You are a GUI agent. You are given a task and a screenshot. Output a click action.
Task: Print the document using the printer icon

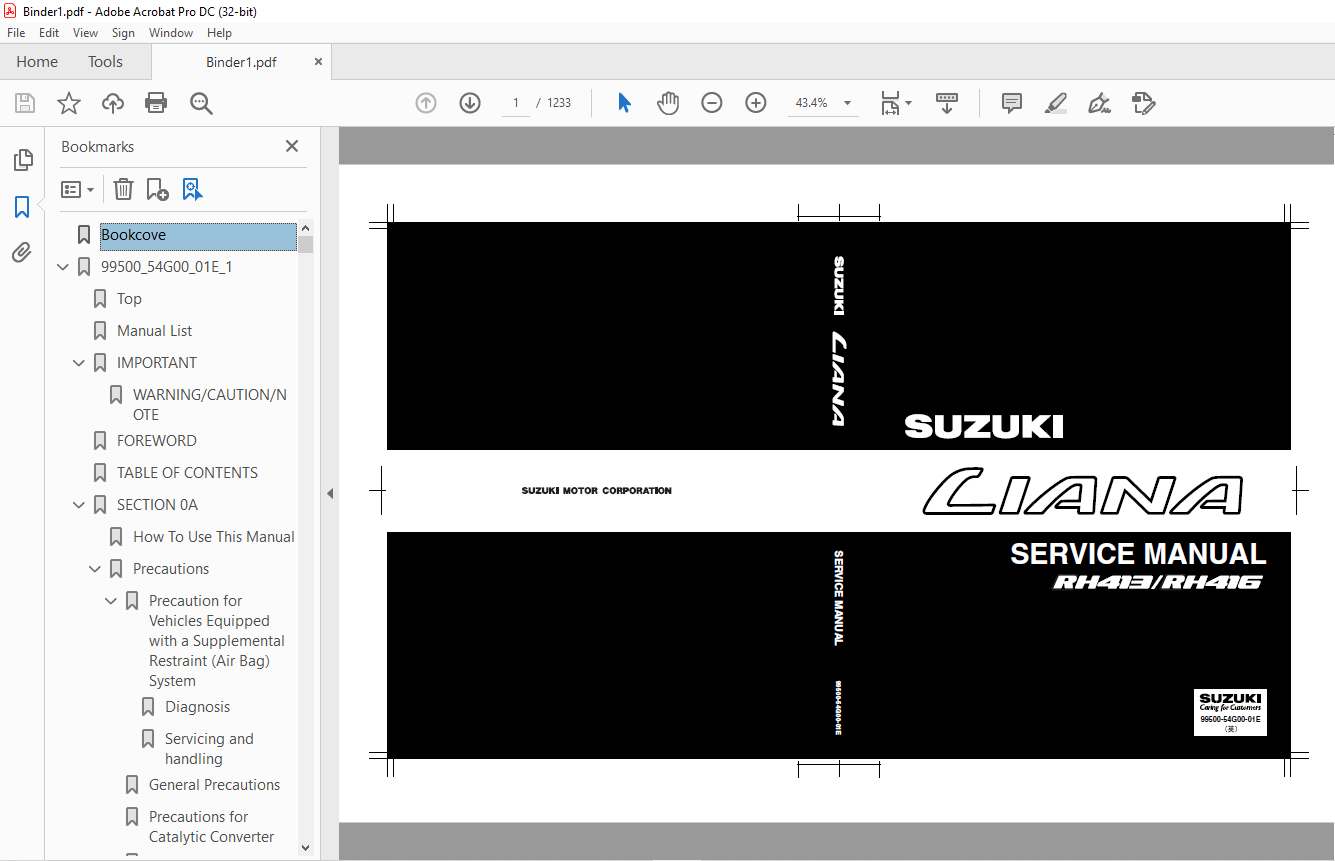pos(156,103)
